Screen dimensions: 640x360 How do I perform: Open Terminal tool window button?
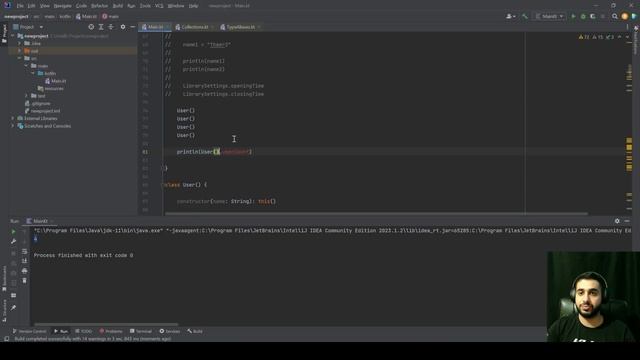coord(141,331)
